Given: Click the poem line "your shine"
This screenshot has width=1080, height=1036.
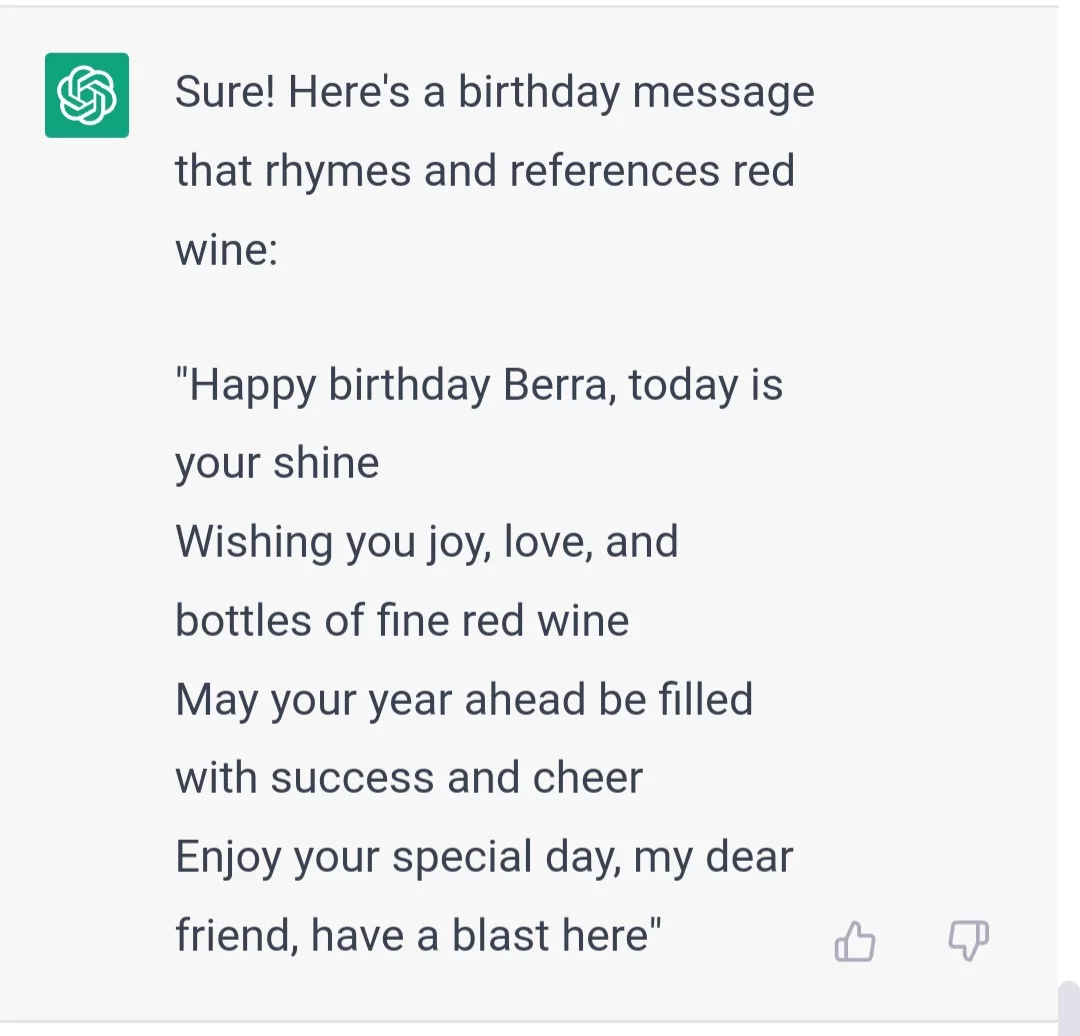Looking at the screenshot, I should [277, 463].
